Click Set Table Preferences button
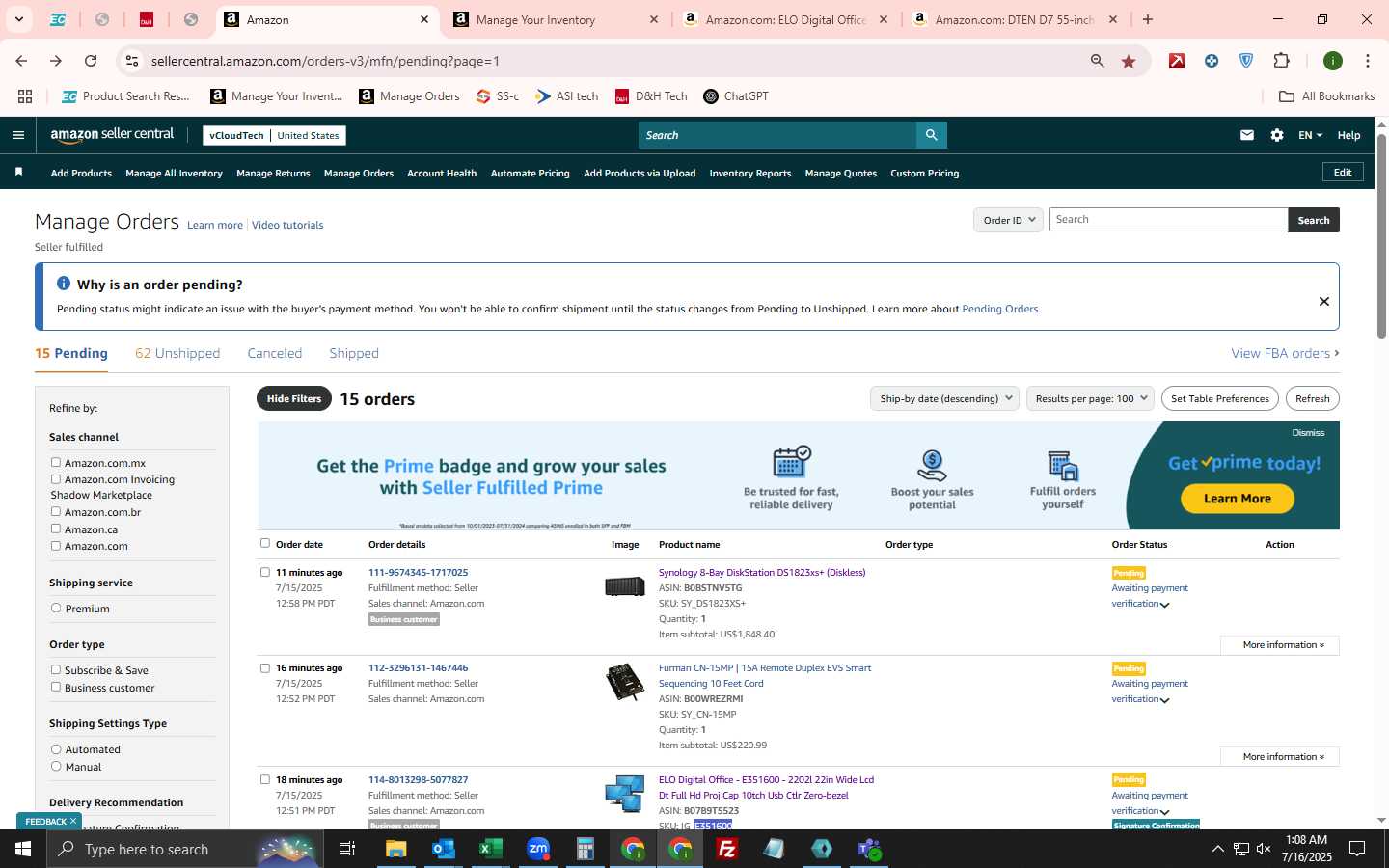The width and height of the screenshot is (1389, 868). (x=1220, y=398)
